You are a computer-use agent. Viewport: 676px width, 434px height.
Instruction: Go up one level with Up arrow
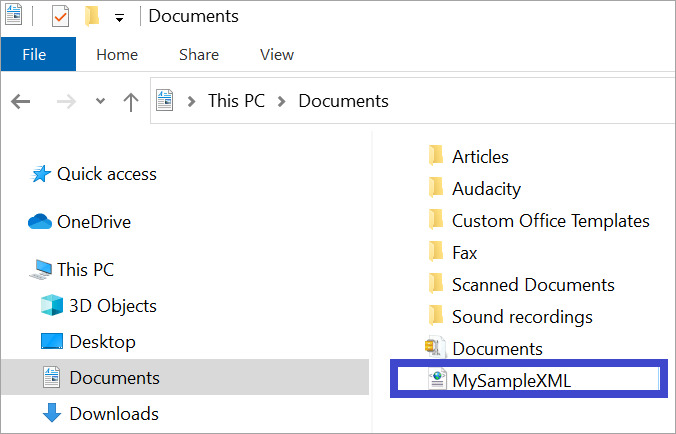[130, 101]
